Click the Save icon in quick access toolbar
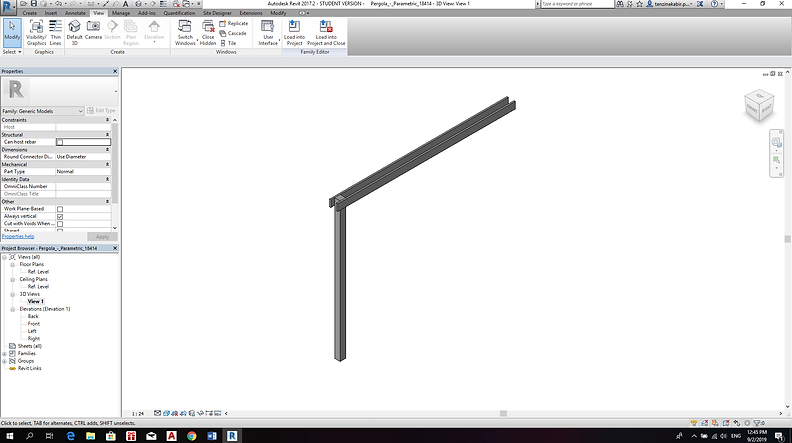The height and width of the screenshot is (443, 792). click(x=34, y=4)
